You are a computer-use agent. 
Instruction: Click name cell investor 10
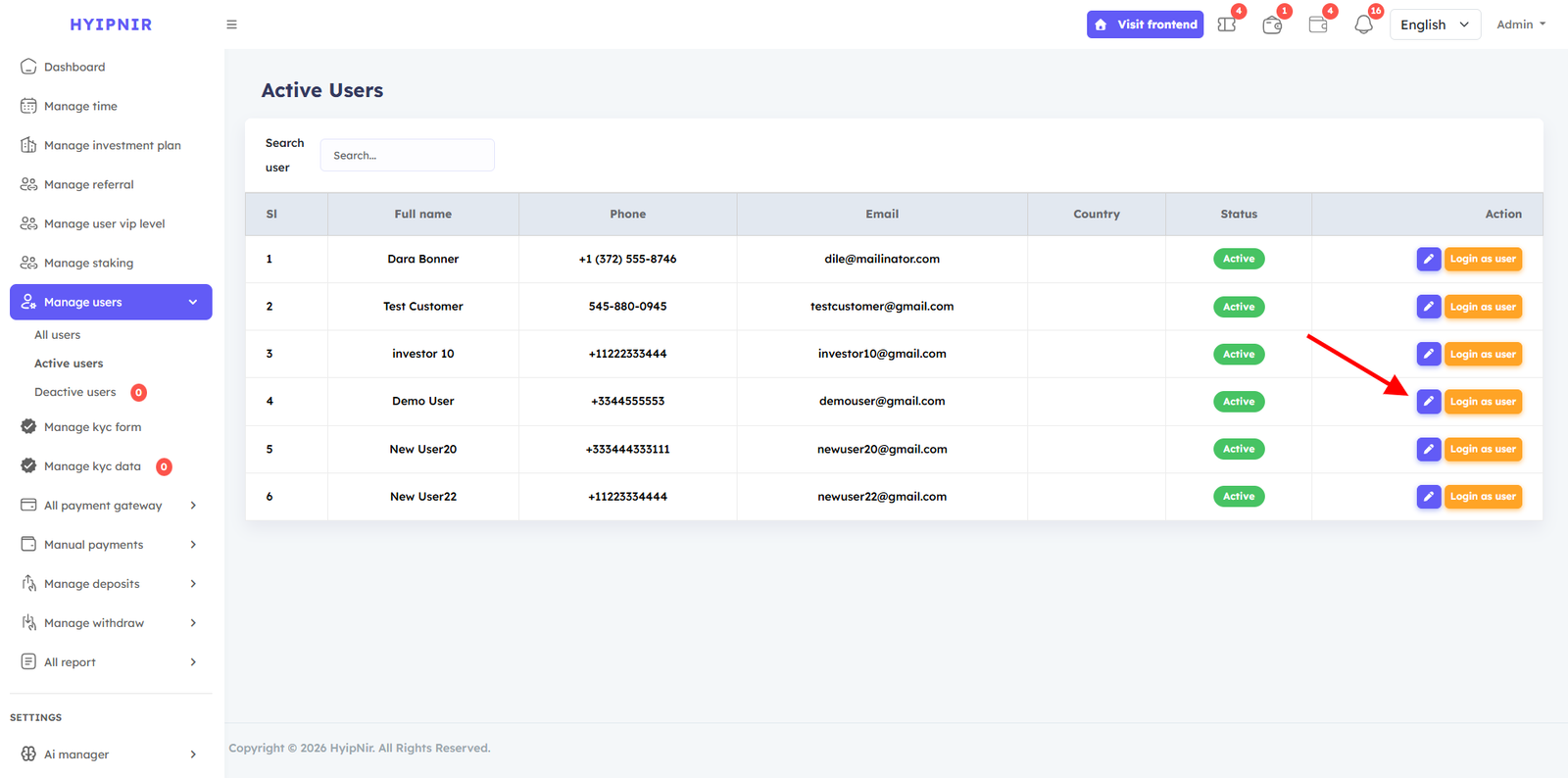click(x=423, y=354)
